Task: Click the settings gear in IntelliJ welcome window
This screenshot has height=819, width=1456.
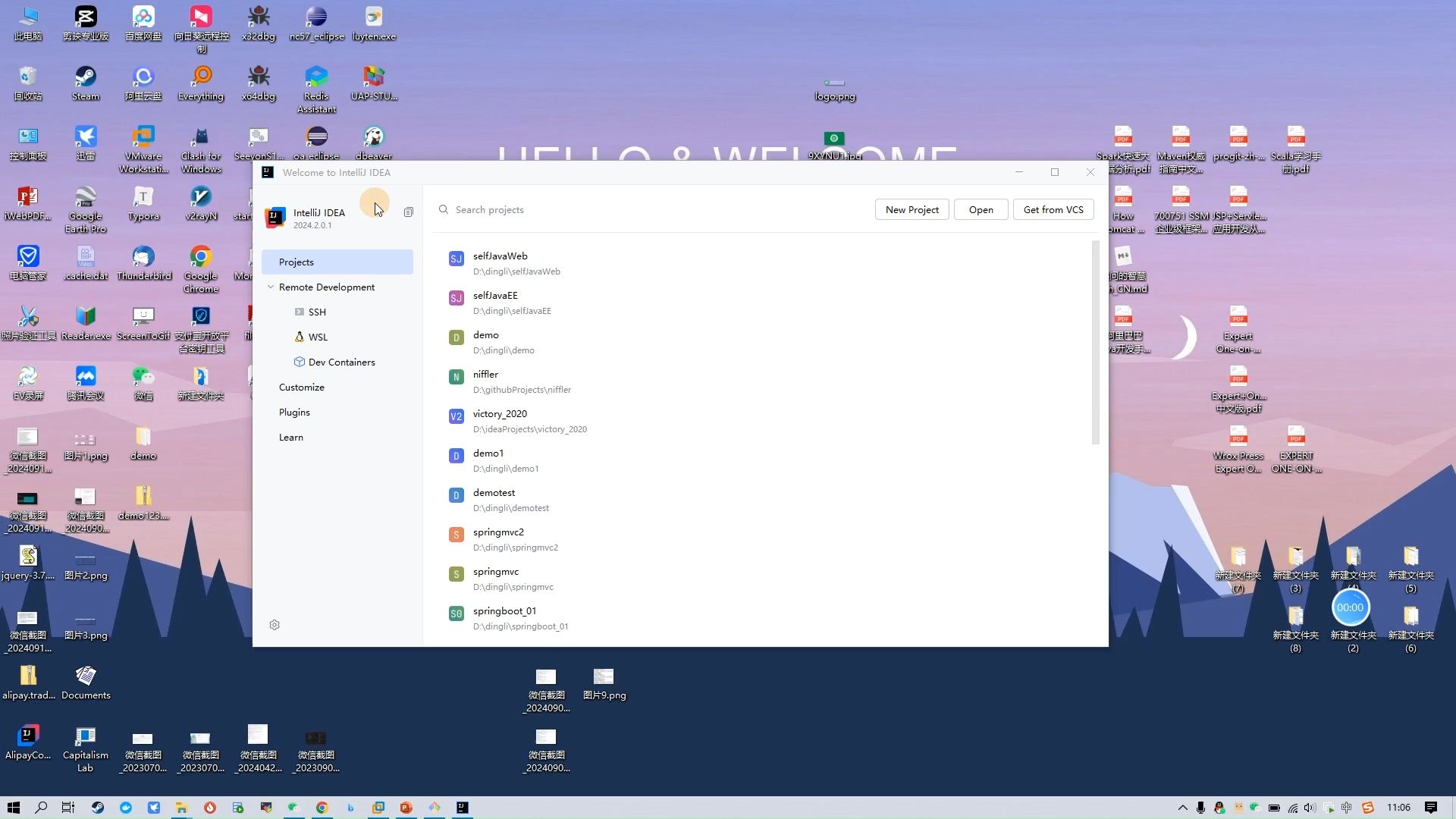Action: 275,625
